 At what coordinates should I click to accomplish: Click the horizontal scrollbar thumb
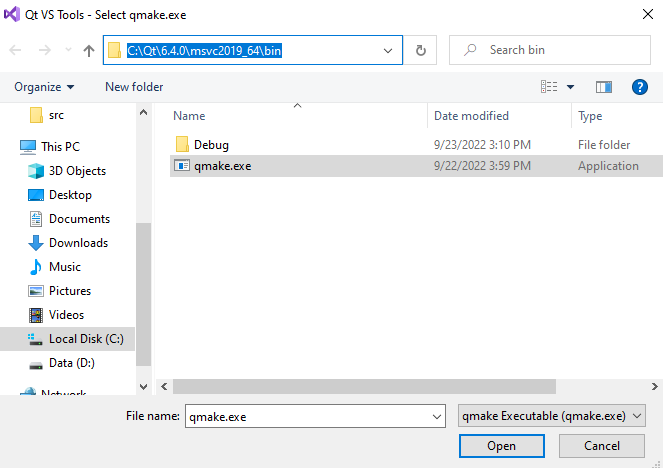tap(364, 386)
